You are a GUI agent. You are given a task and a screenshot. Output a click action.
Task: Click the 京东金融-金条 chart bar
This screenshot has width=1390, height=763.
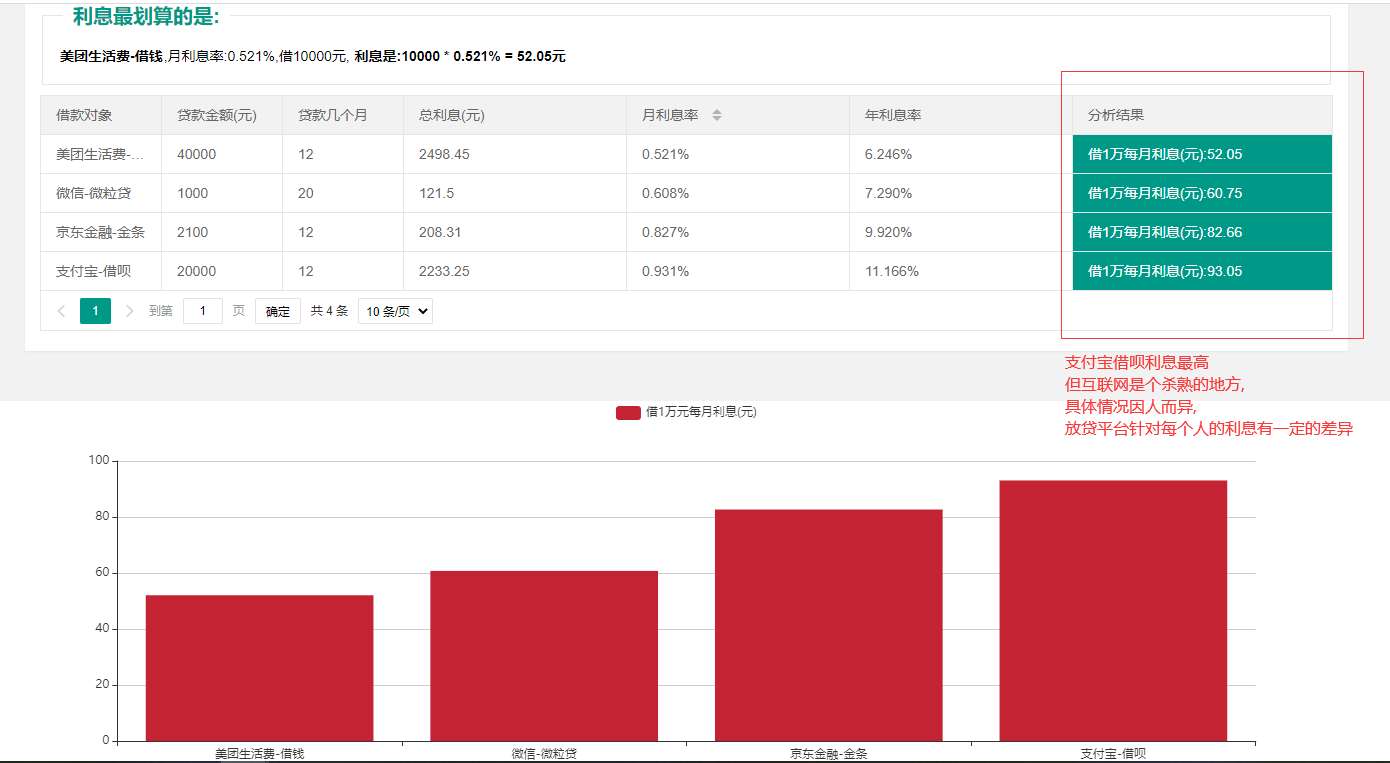(829, 625)
